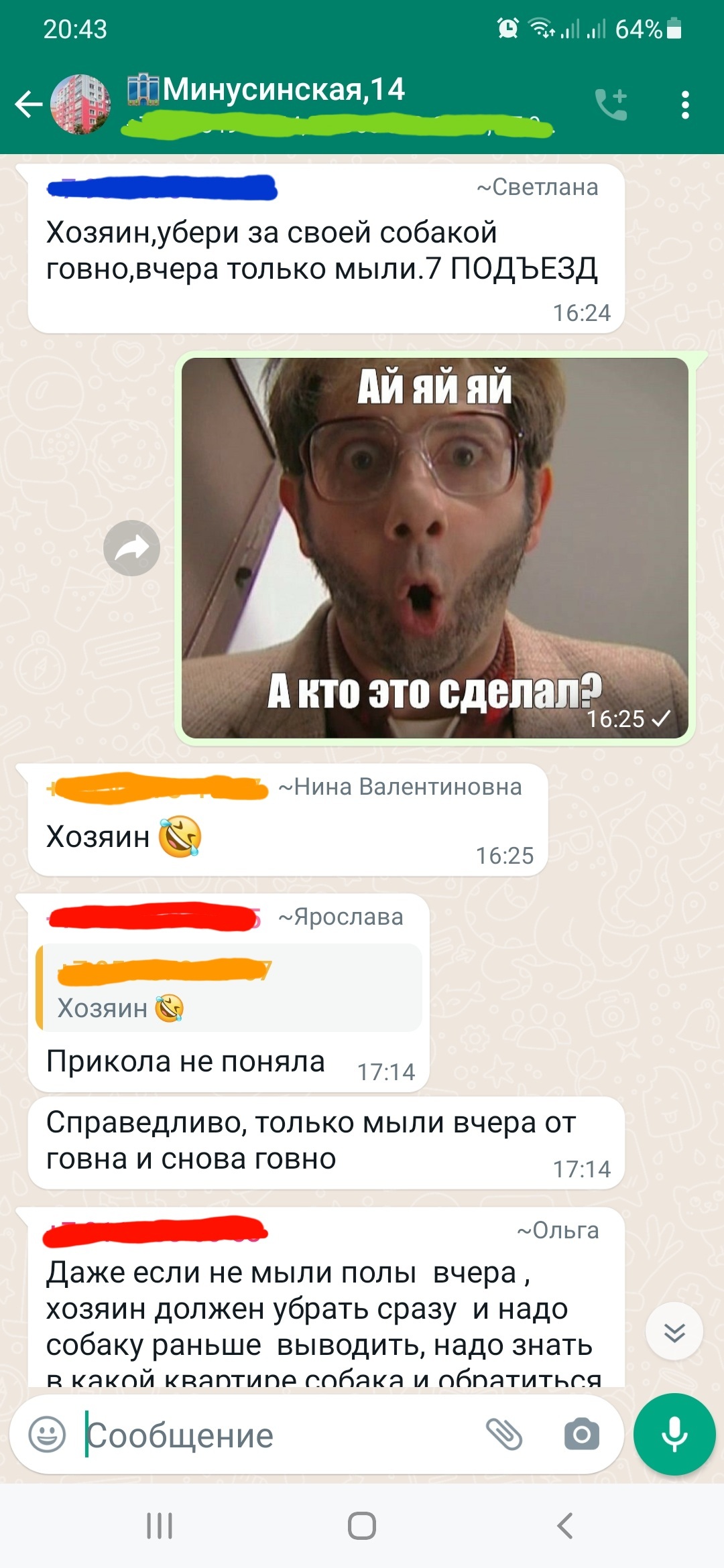Tap the quoted Хозяин reply in Ярослава's message
The height and width of the screenshot is (1568, 724).
pyautogui.click(x=229, y=988)
